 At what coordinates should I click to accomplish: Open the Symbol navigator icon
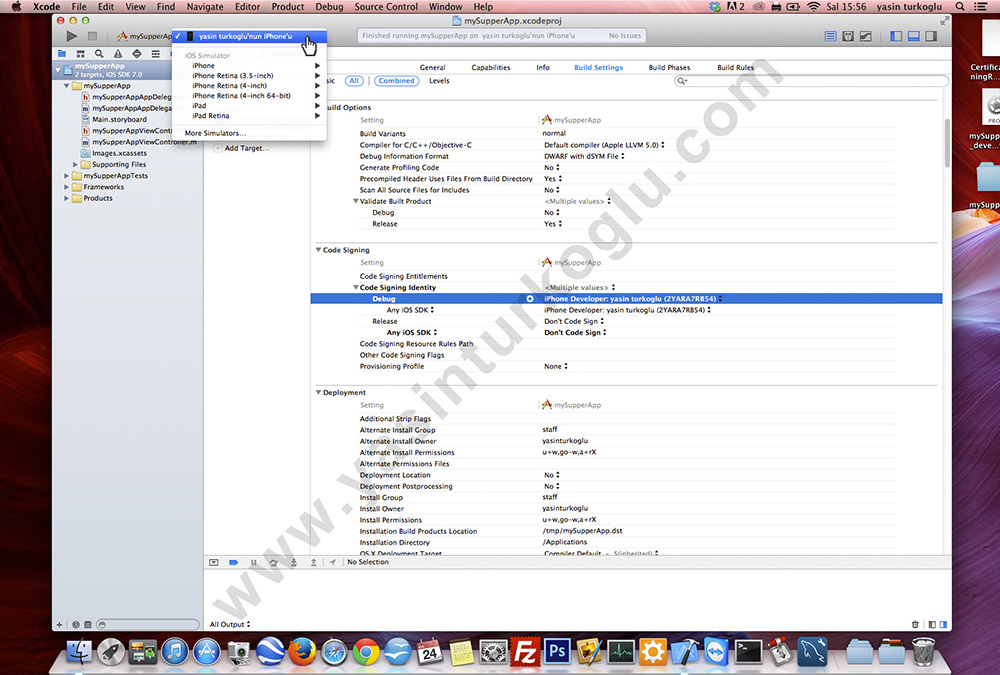[x=80, y=54]
